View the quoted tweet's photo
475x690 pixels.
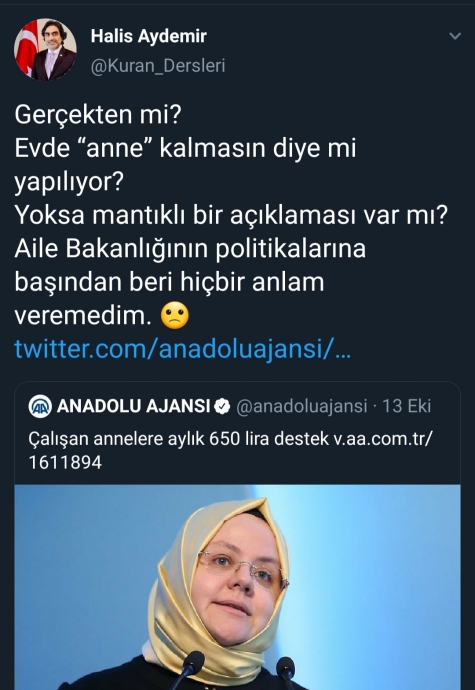point(238,587)
